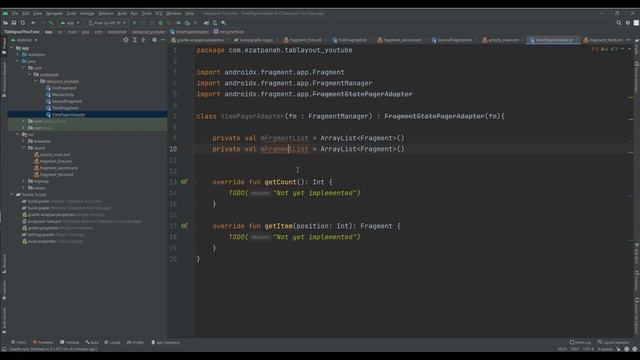Click the override gutter icon beside getCount
This screenshot has width=640, height=360.
[184, 182]
